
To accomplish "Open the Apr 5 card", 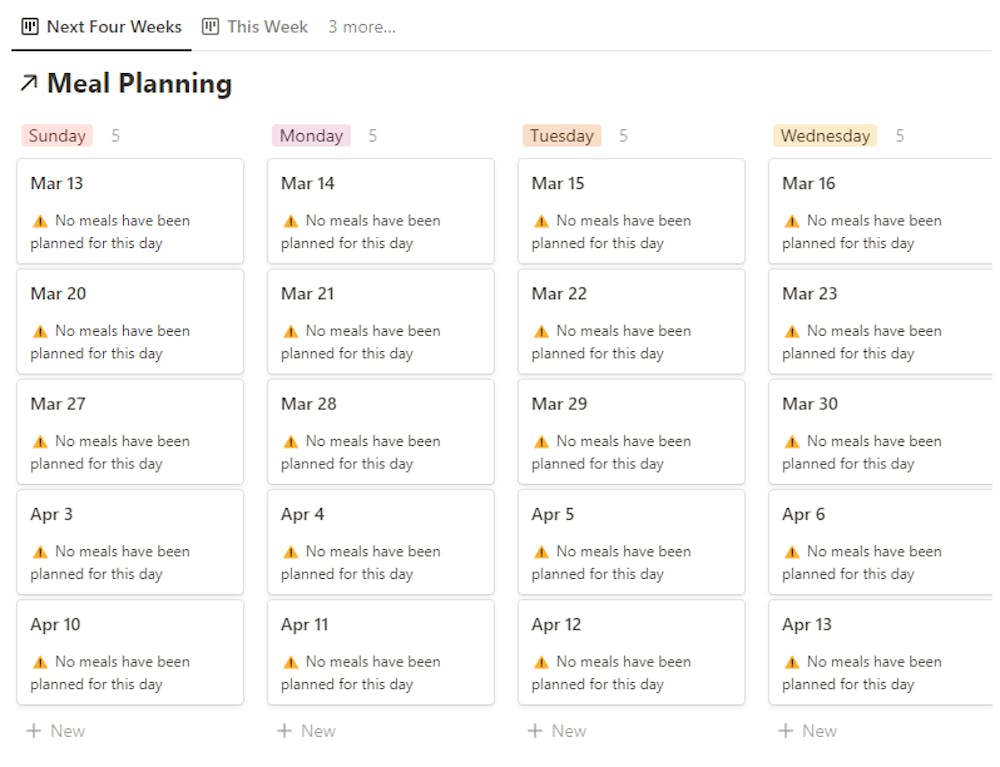I will pos(631,542).
